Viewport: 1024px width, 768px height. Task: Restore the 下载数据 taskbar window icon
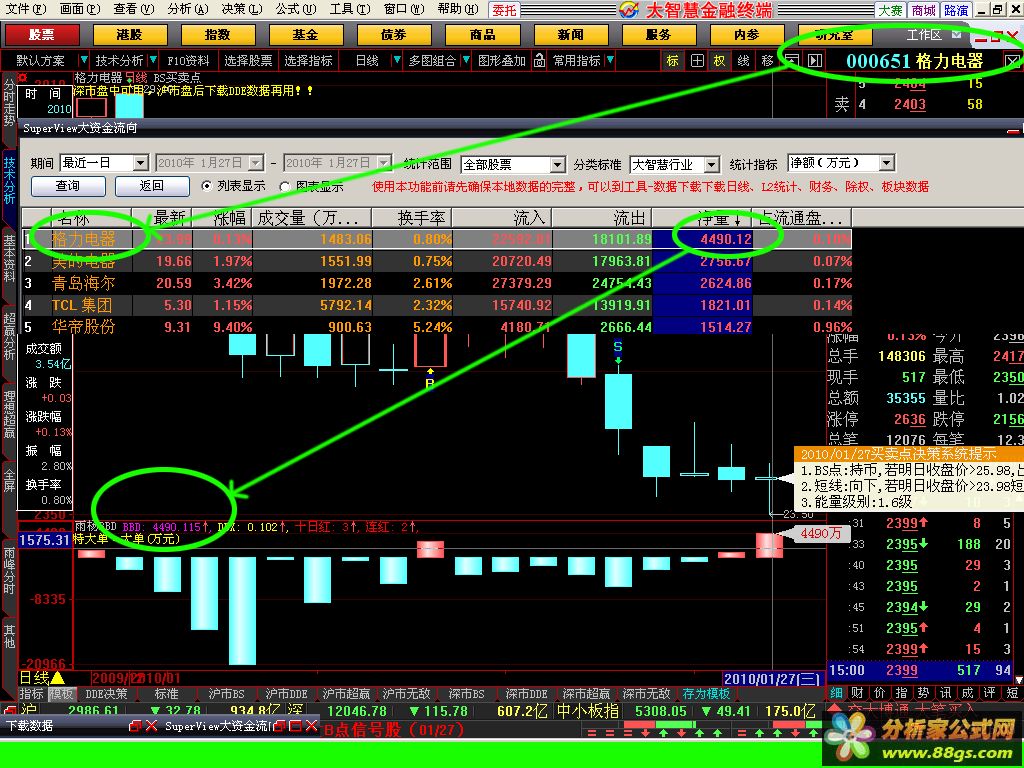pos(135,726)
